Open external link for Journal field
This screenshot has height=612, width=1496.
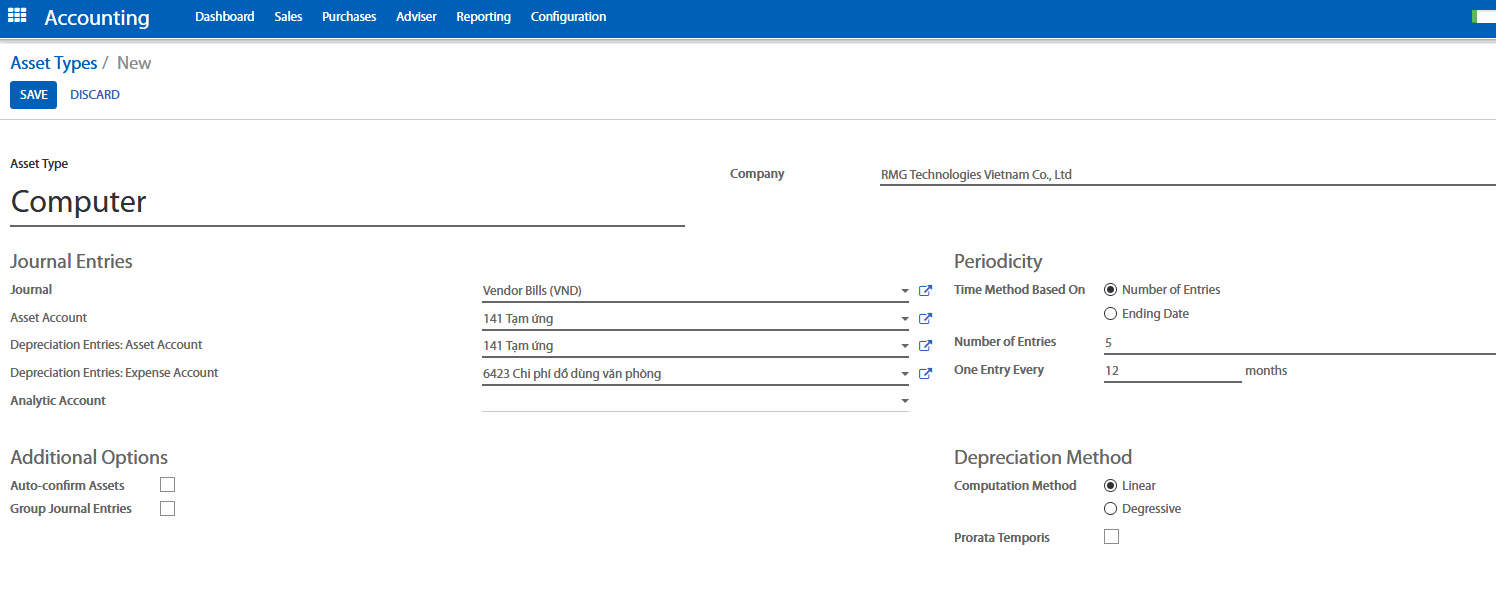coord(925,291)
